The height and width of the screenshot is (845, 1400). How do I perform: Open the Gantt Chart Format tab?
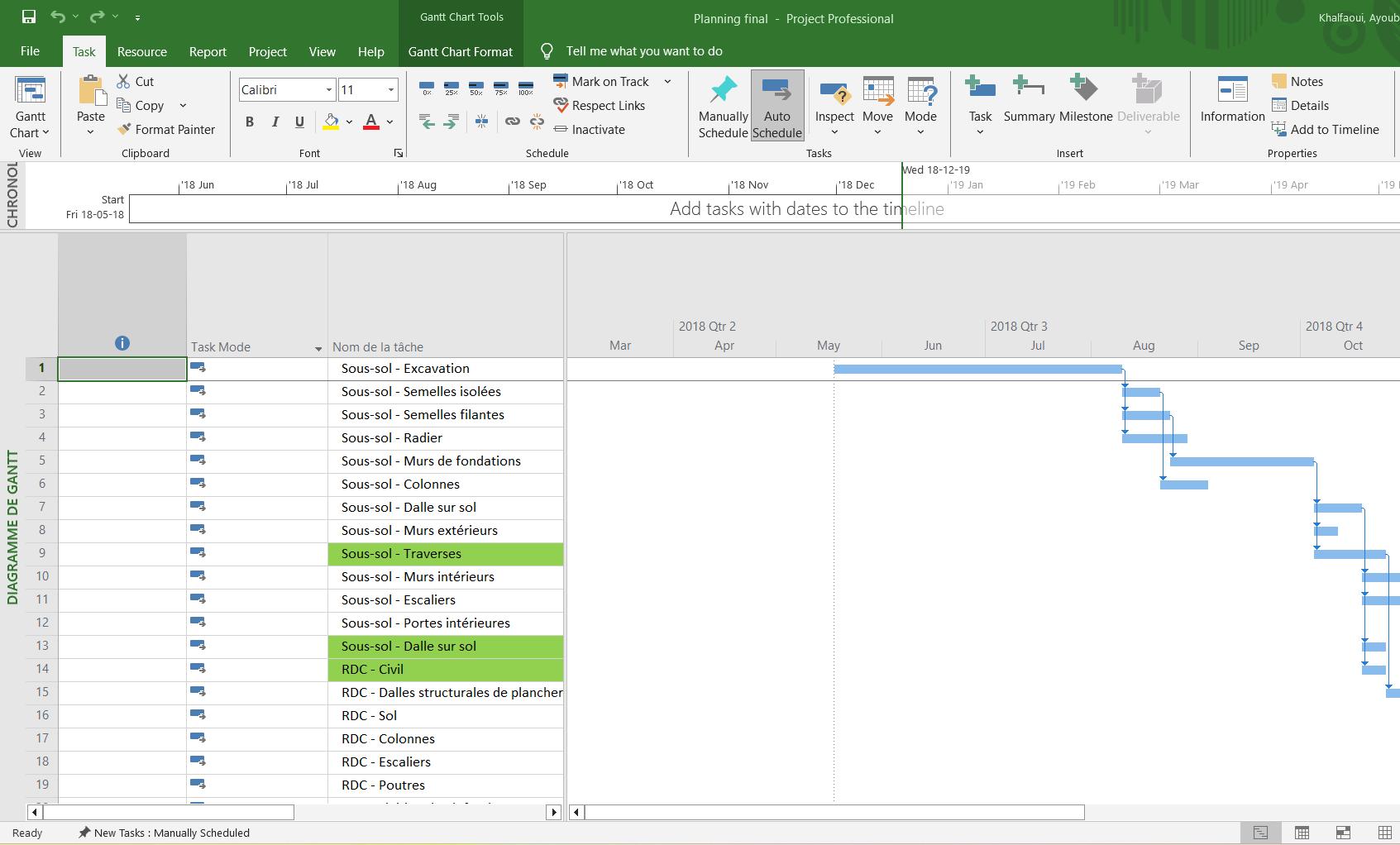point(461,51)
